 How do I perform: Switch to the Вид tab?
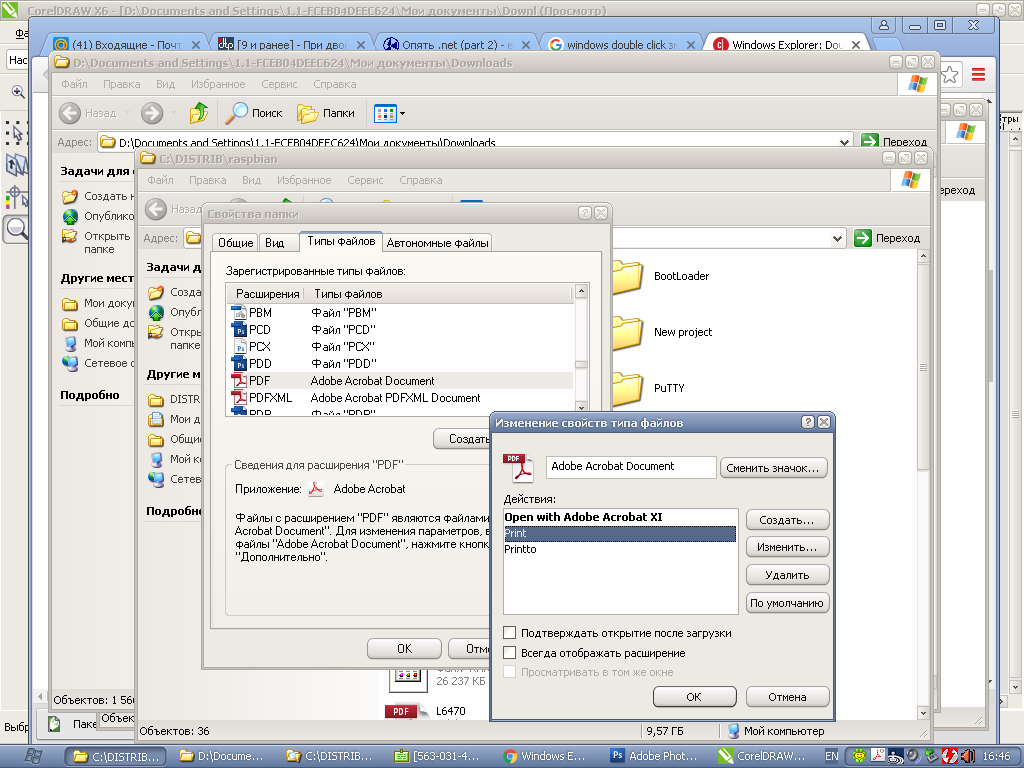pyautogui.click(x=274, y=243)
